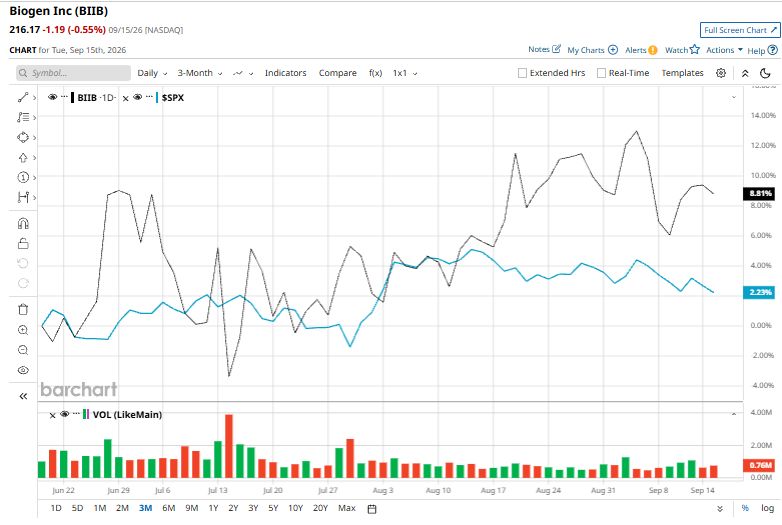Image resolution: width=782 pixels, height=525 pixels.
Task: Lock drawings with the padlock icon
Action: tap(23, 243)
